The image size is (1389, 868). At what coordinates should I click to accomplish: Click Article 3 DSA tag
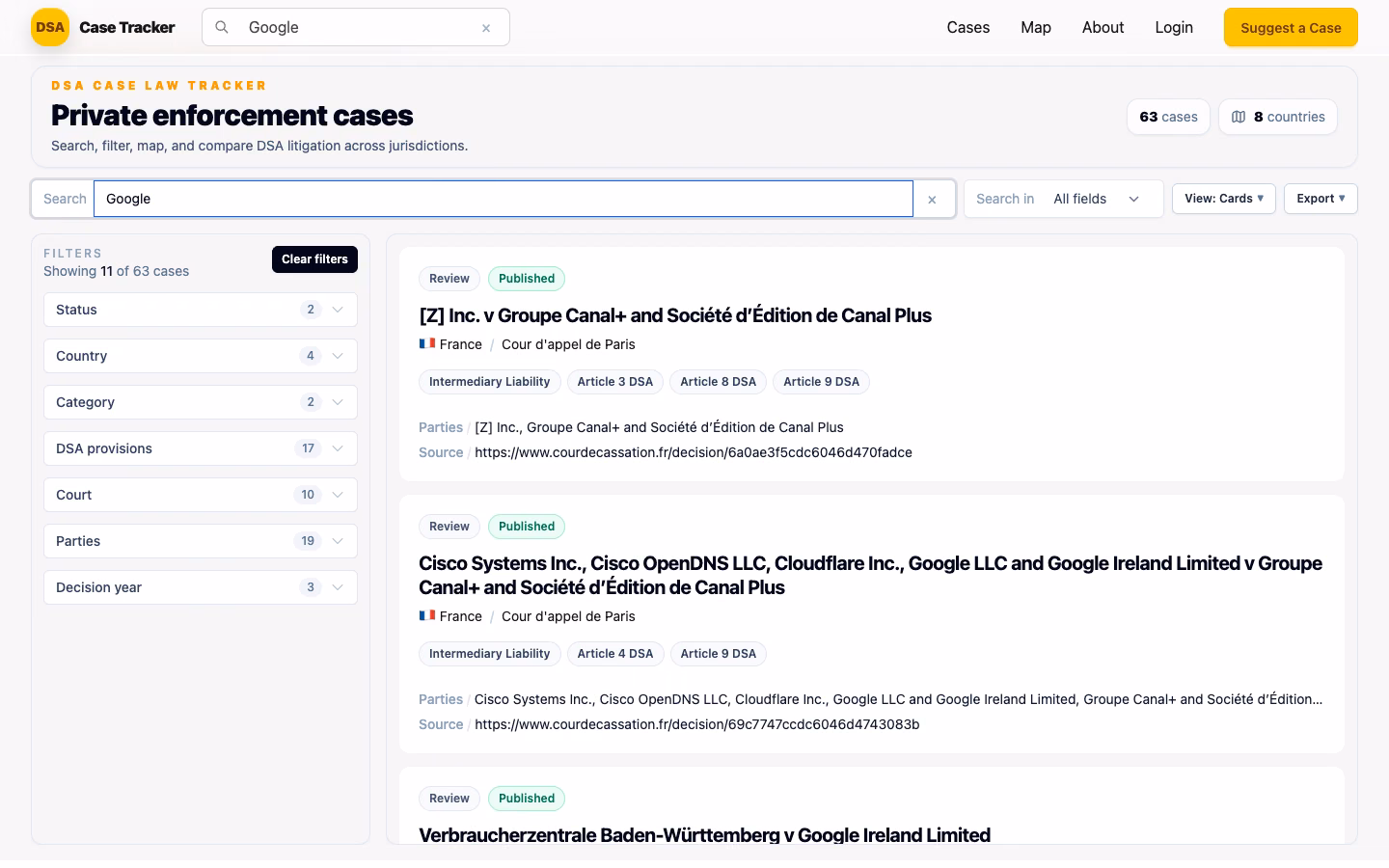point(615,382)
